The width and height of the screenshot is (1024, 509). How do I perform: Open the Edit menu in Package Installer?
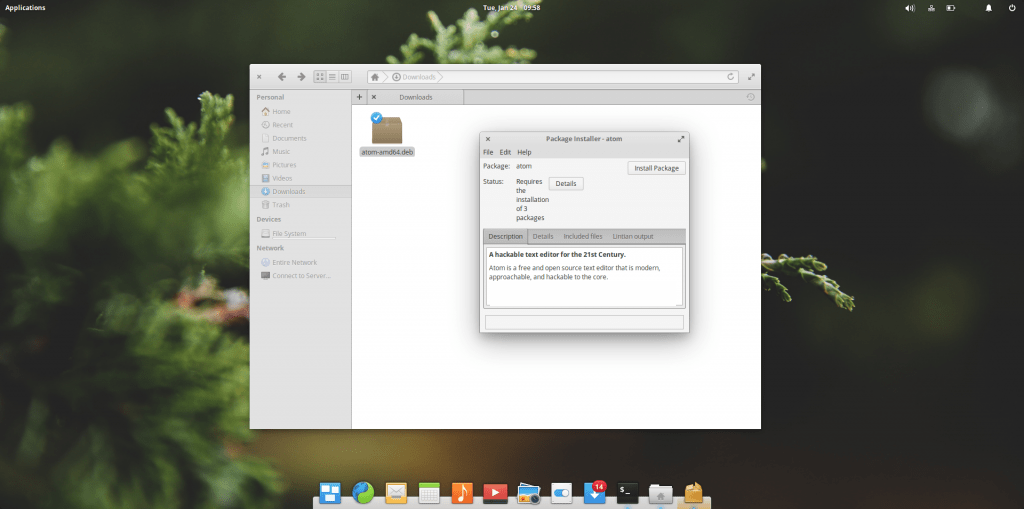[505, 152]
